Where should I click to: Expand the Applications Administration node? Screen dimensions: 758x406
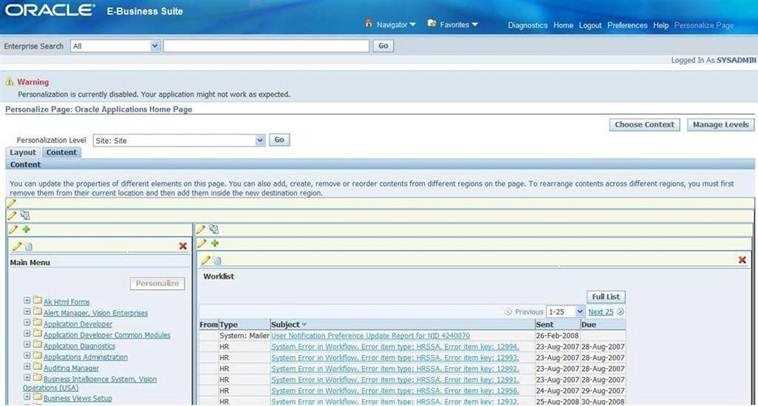(x=27, y=356)
